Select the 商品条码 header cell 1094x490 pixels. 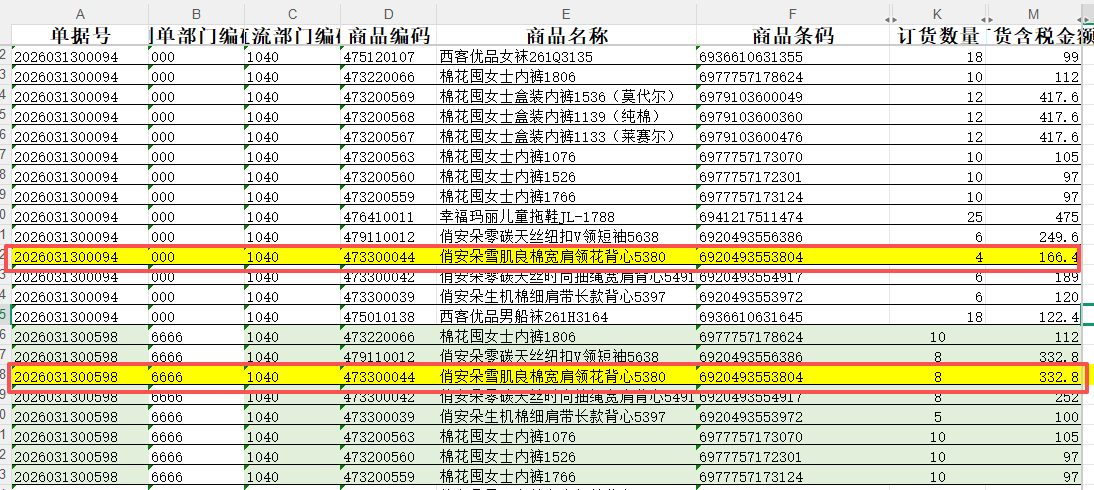tap(793, 36)
